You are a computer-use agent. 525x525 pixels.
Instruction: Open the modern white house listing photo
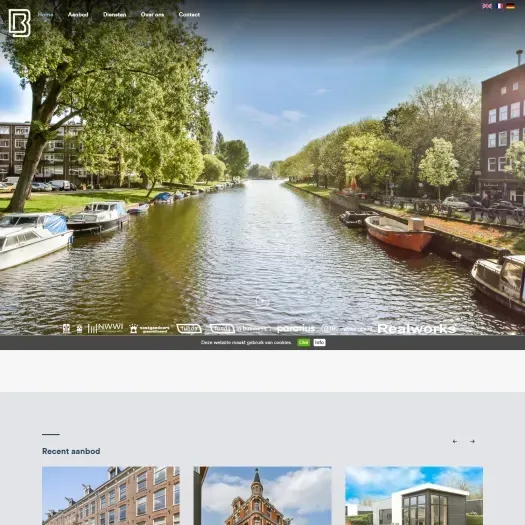(x=414, y=496)
